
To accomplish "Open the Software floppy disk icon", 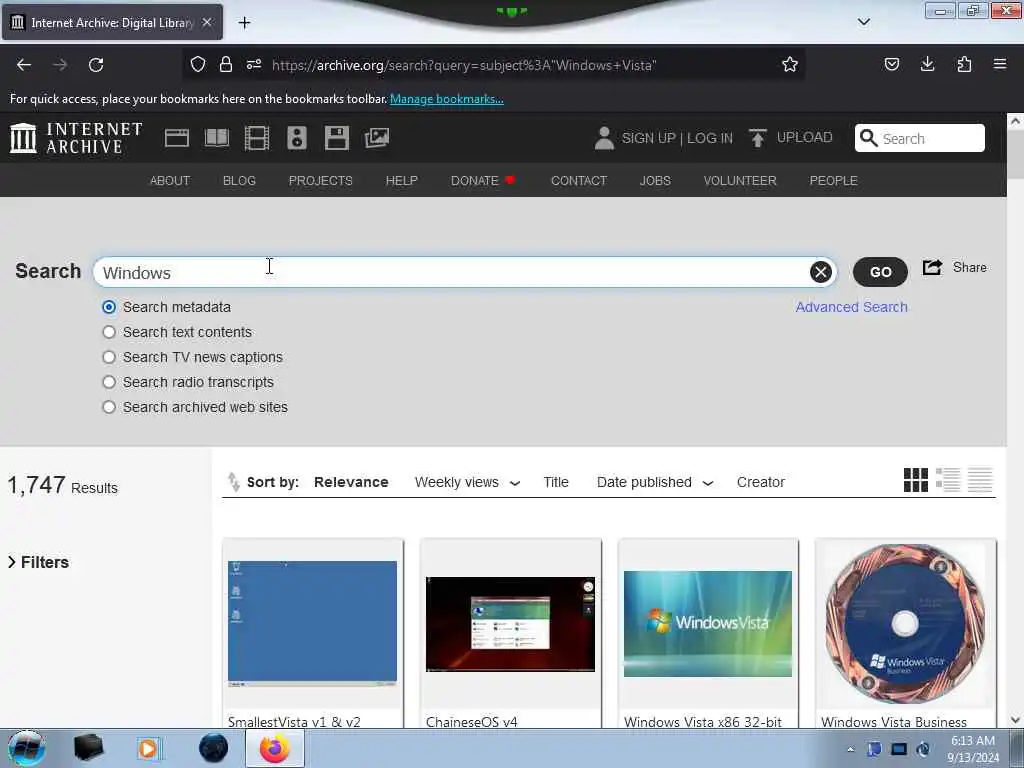I will 337,138.
